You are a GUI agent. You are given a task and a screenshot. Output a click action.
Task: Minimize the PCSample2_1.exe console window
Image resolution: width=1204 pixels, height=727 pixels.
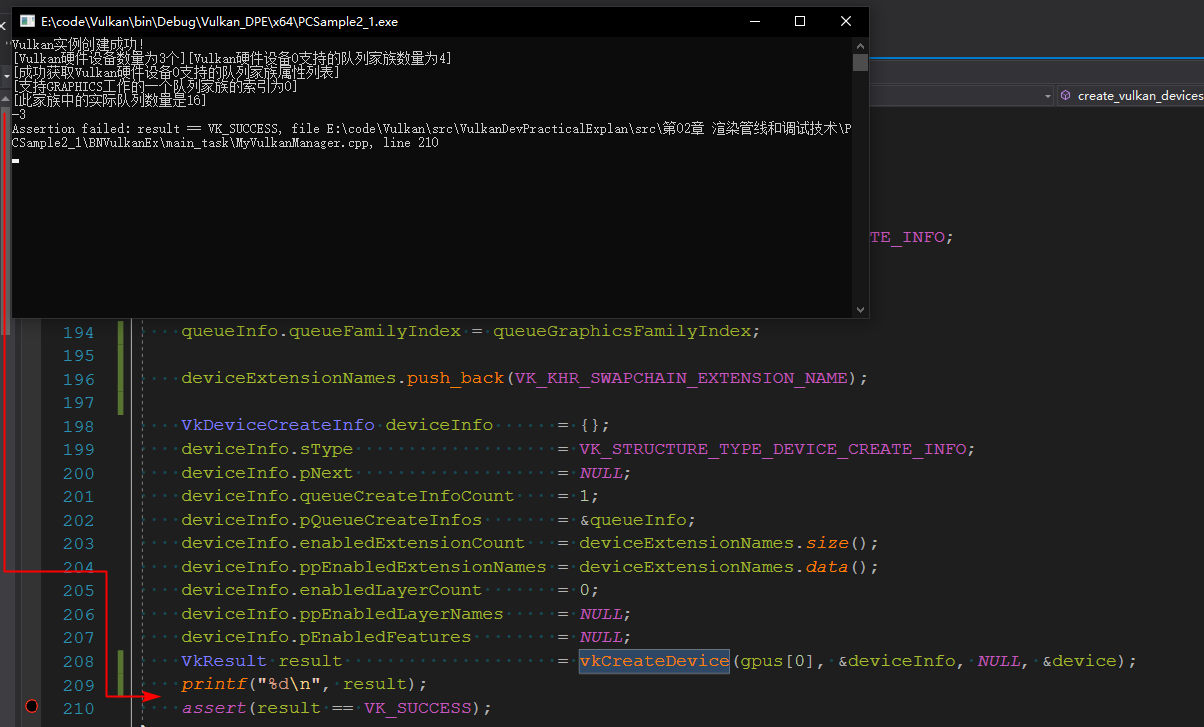point(754,19)
